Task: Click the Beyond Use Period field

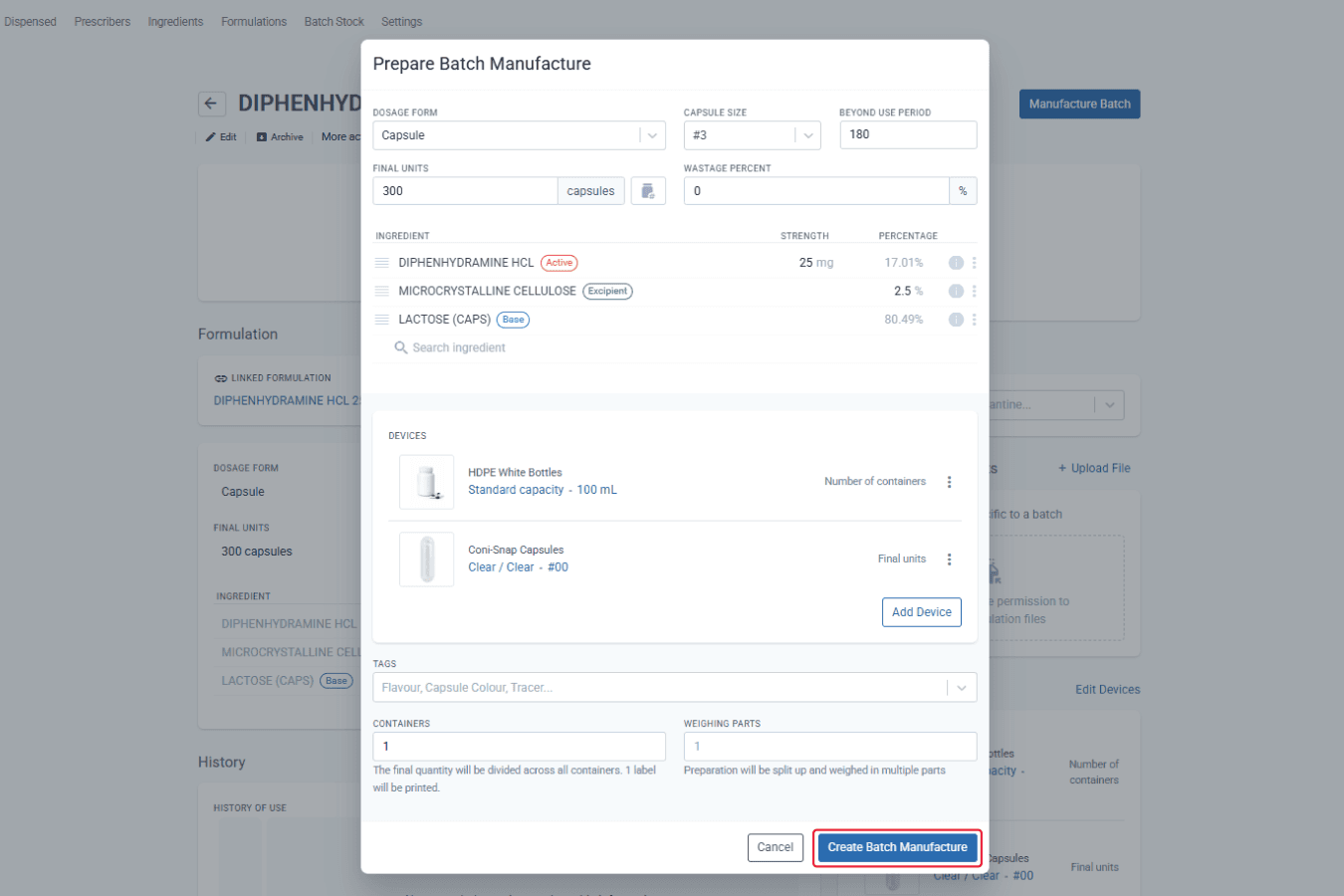Action: click(x=908, y=135)
